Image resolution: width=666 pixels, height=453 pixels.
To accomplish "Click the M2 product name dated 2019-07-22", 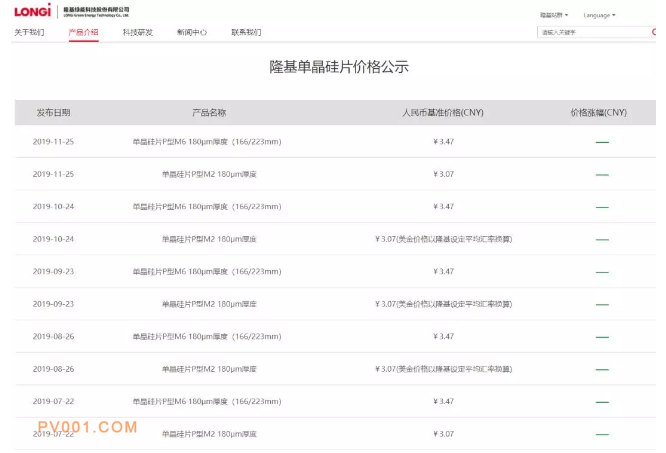I will tap(209, 434).
